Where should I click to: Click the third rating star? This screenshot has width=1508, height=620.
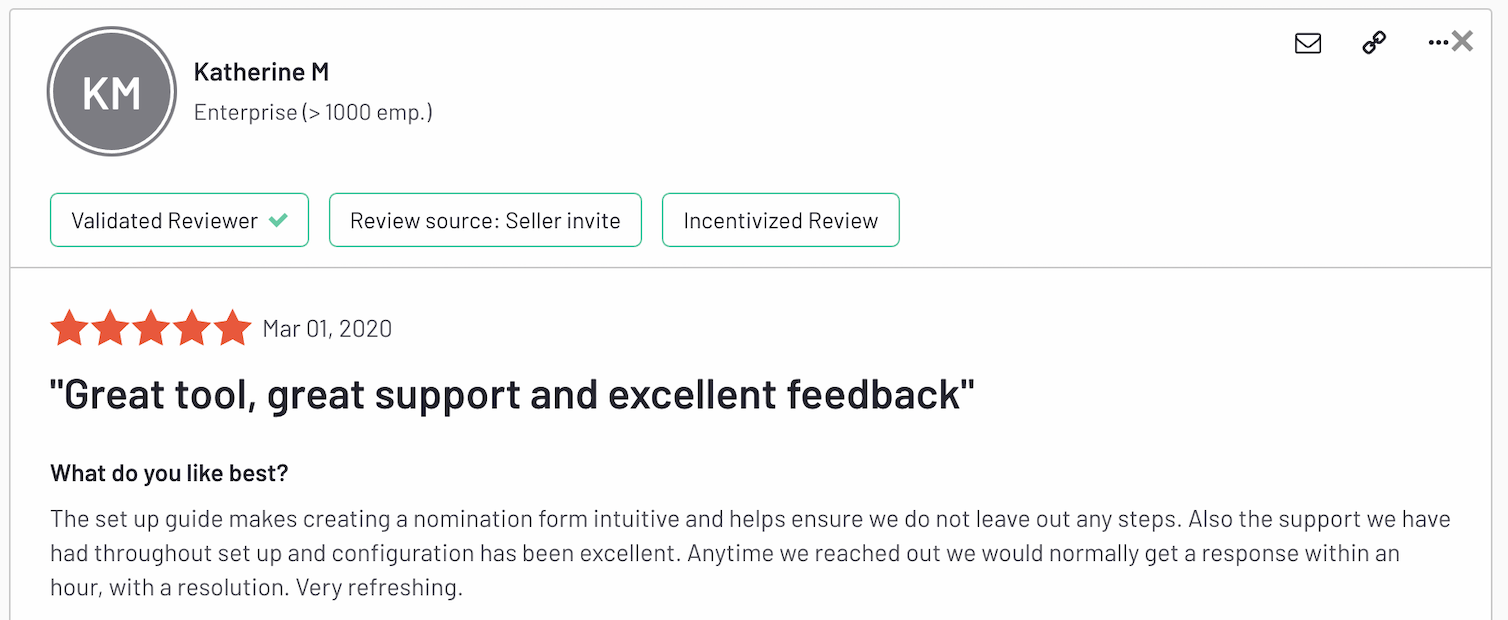(151, 328)
